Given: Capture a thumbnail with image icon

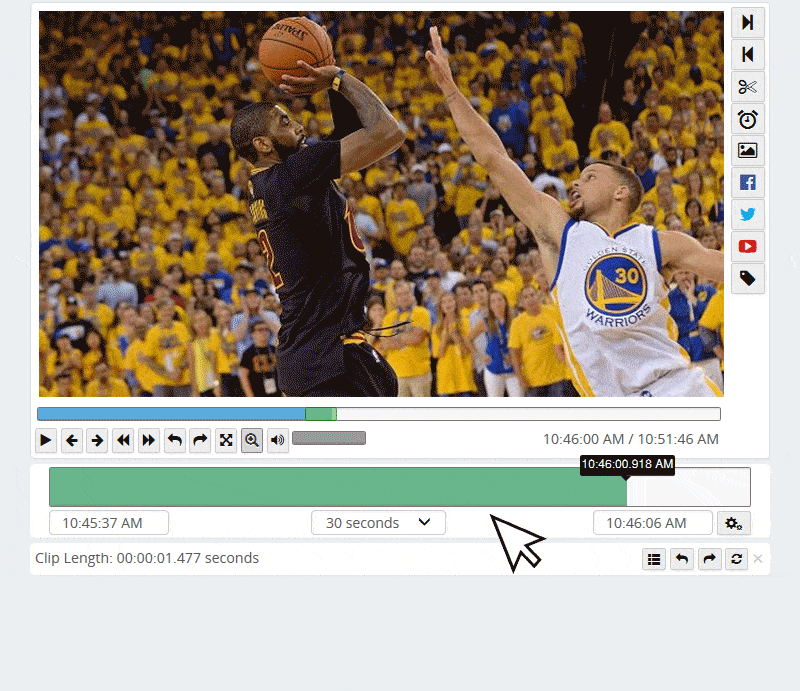Looking at the screenshot, I should click(747, 151).
